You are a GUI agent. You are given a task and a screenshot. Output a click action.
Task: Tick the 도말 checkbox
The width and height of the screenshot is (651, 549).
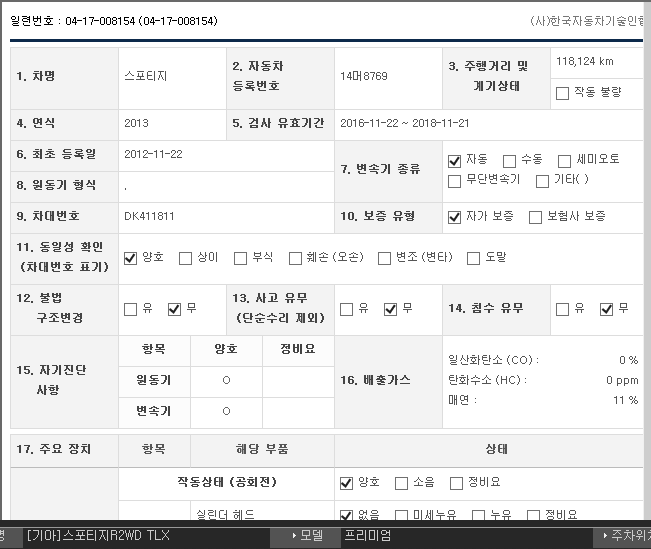pos(473,259)
